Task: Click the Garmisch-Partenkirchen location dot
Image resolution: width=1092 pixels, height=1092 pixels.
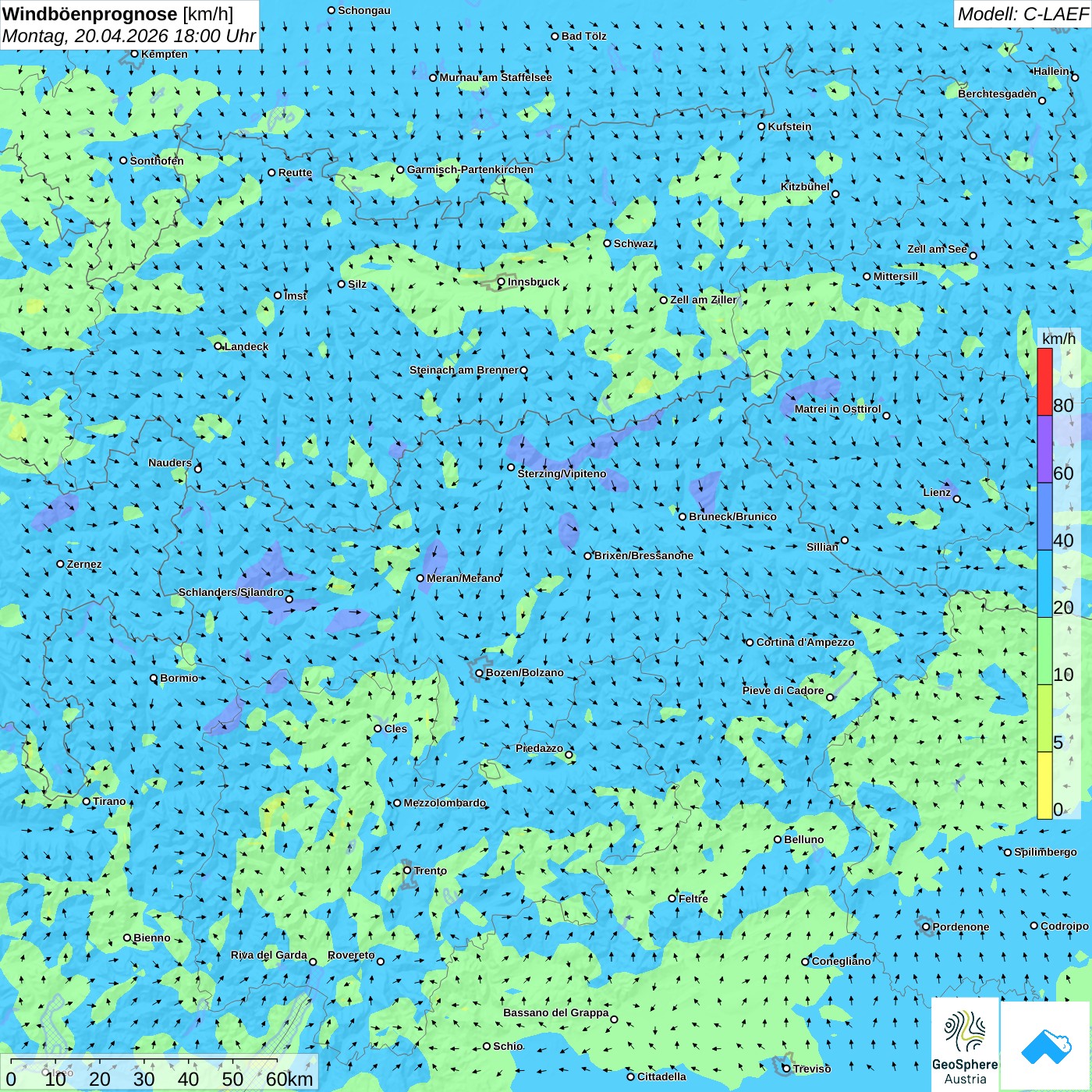Action: (x=400, y=170)
